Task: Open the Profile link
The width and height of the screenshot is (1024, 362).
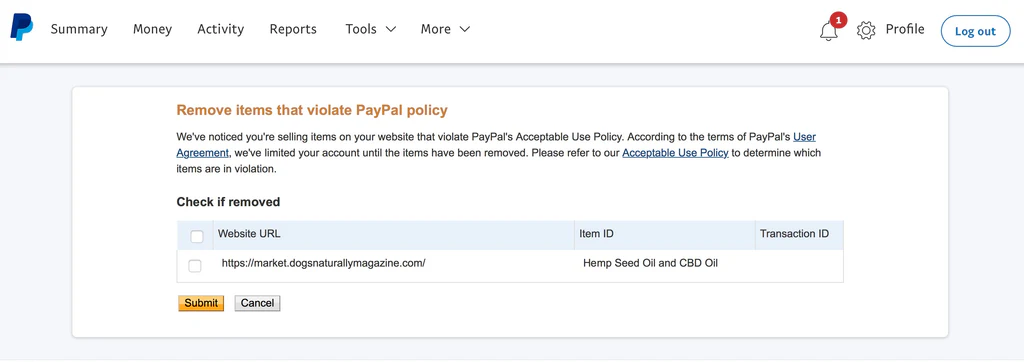Action: [904, 29]
